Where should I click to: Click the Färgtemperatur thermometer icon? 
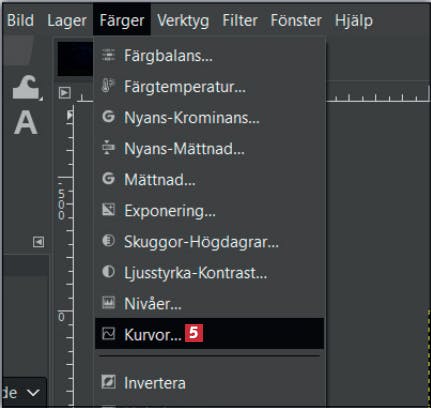pos(108,86)
